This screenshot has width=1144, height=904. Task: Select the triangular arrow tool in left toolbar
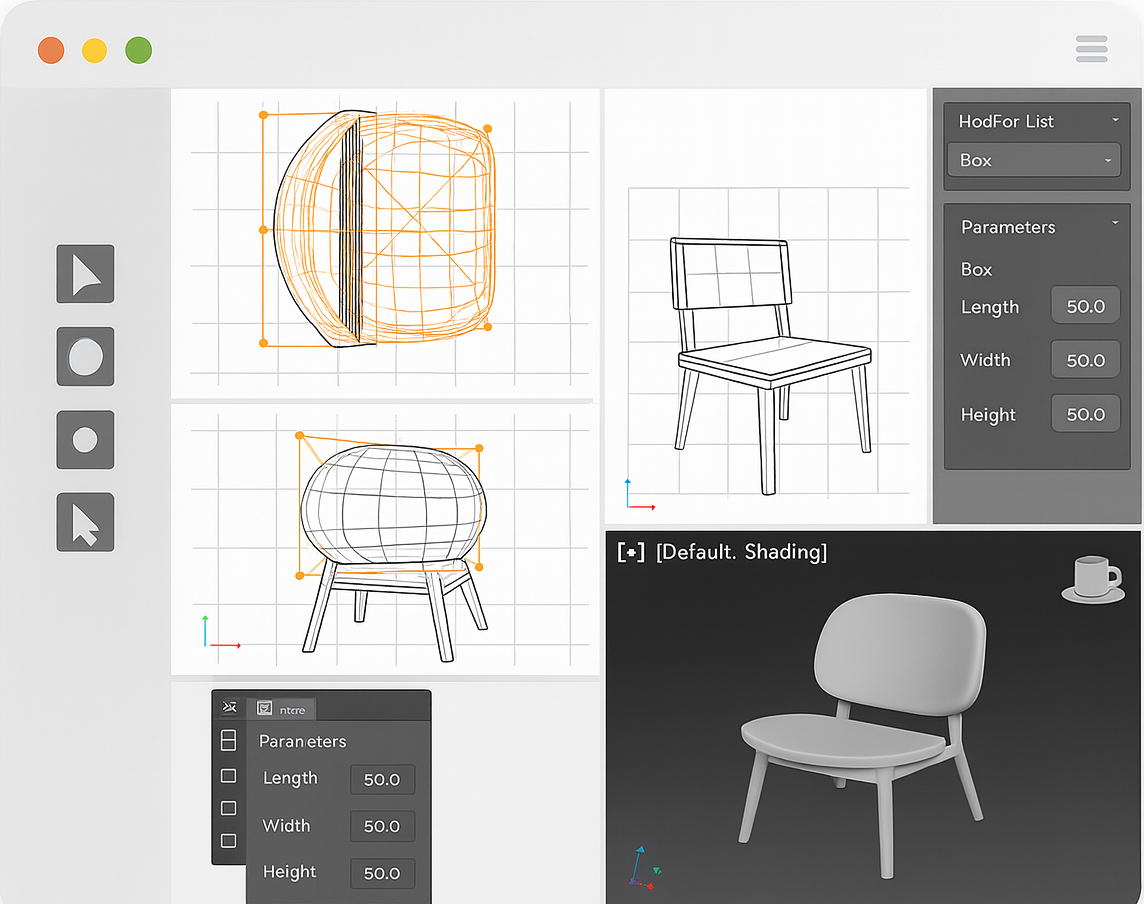click(85, 274)
